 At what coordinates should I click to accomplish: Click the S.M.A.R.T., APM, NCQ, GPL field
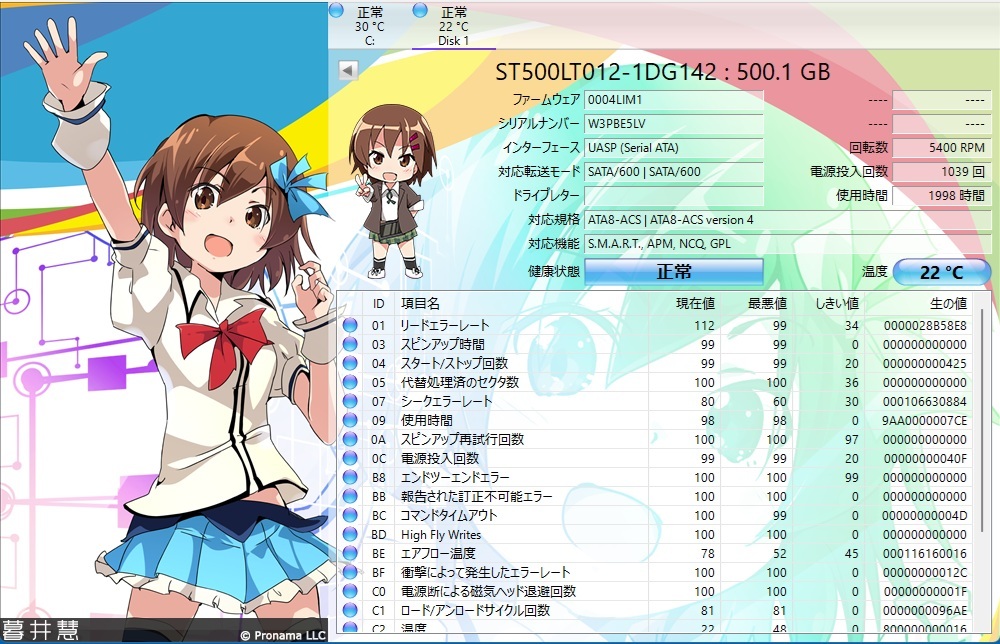tap(787, 244)
